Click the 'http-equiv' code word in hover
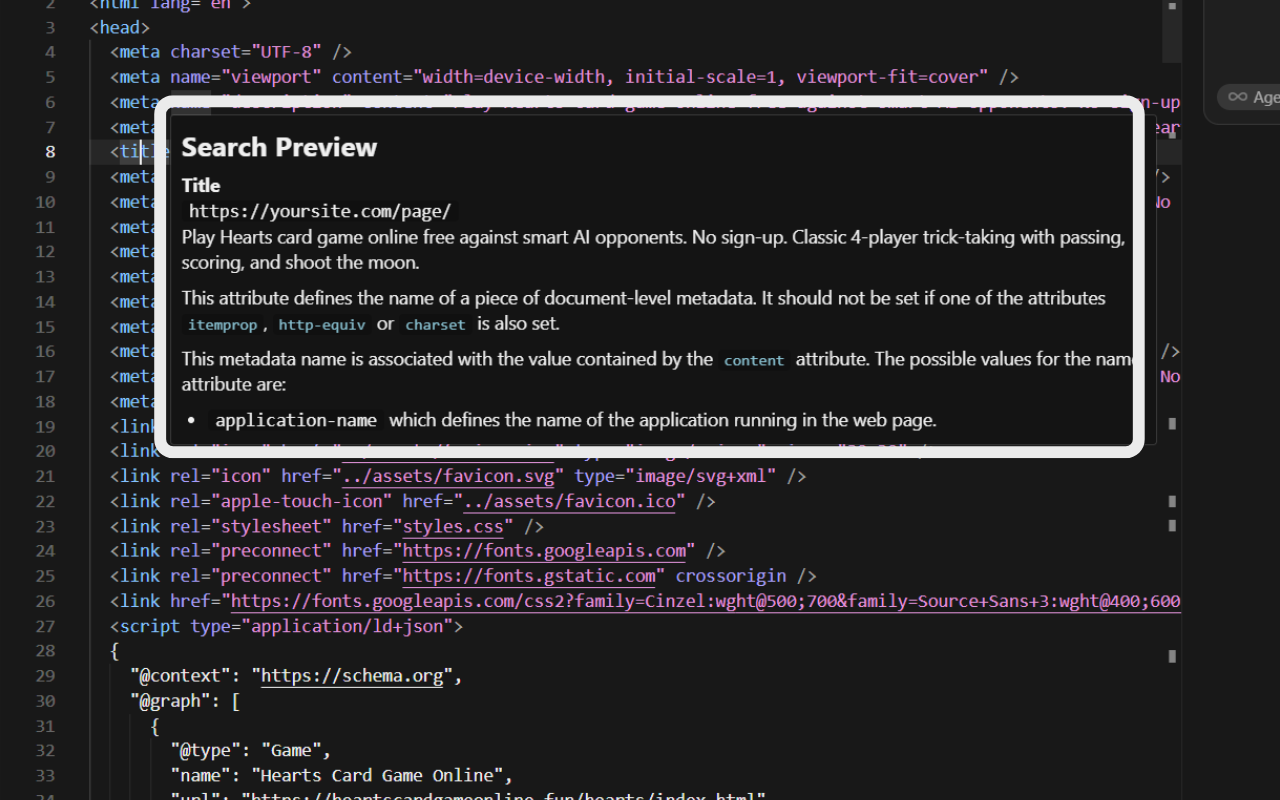1280x800 pixels. 323,325
